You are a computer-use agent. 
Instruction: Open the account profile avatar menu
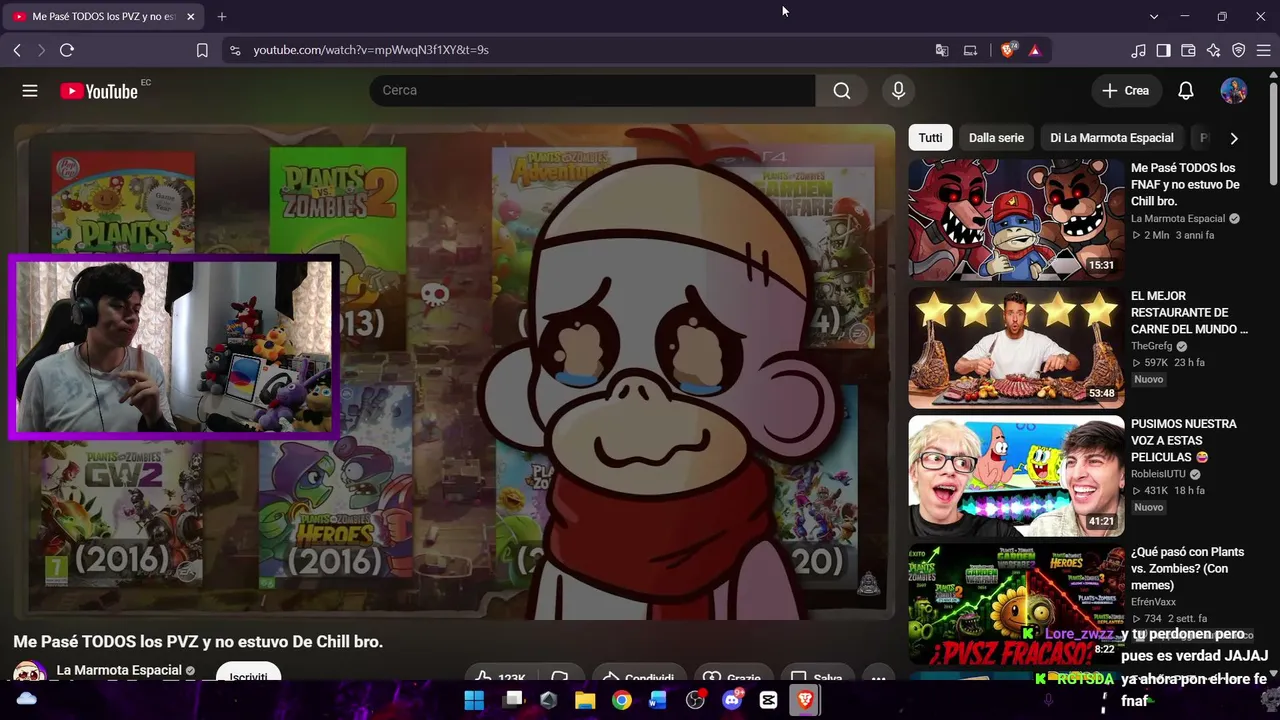coord(1234,91)
